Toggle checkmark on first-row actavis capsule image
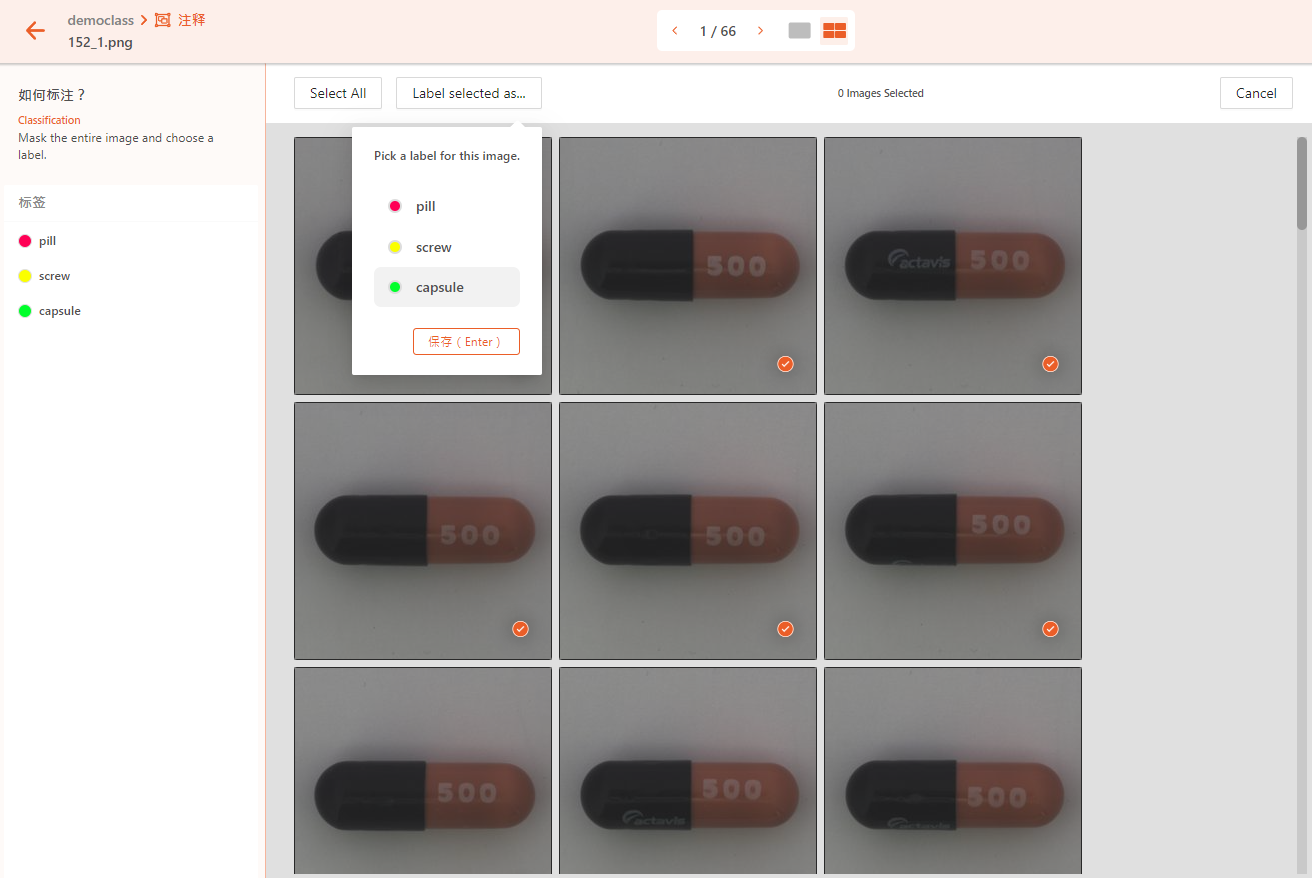The height and width of the screenshot is (878, 1312). click(1050, 364)
